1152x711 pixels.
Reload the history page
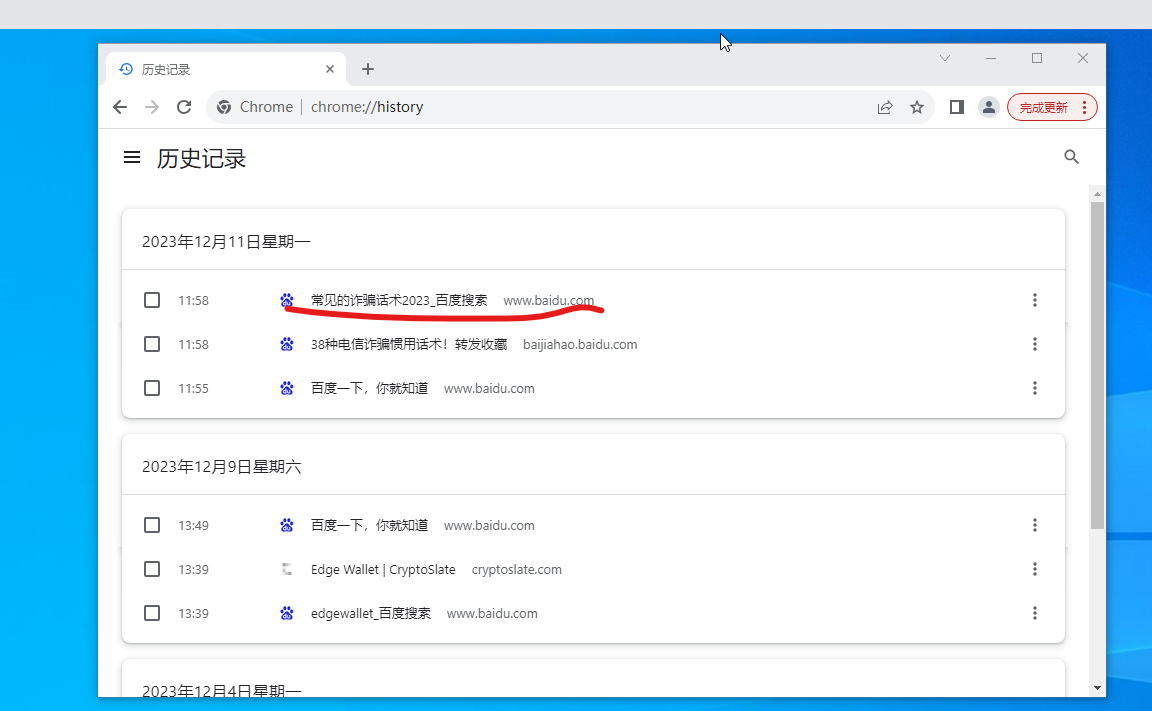click(x=184, y=107)
